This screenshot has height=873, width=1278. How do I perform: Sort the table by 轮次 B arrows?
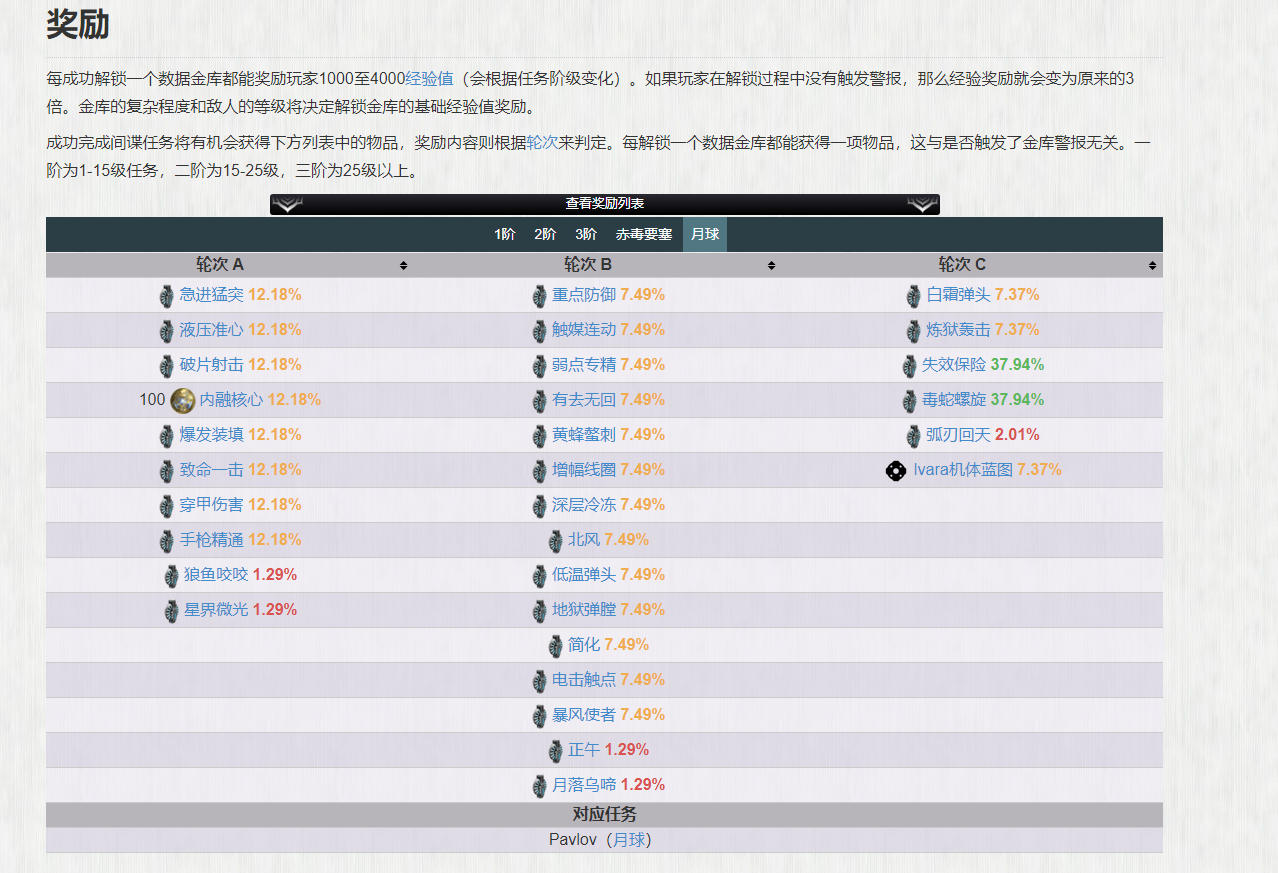tap(771, 266)
